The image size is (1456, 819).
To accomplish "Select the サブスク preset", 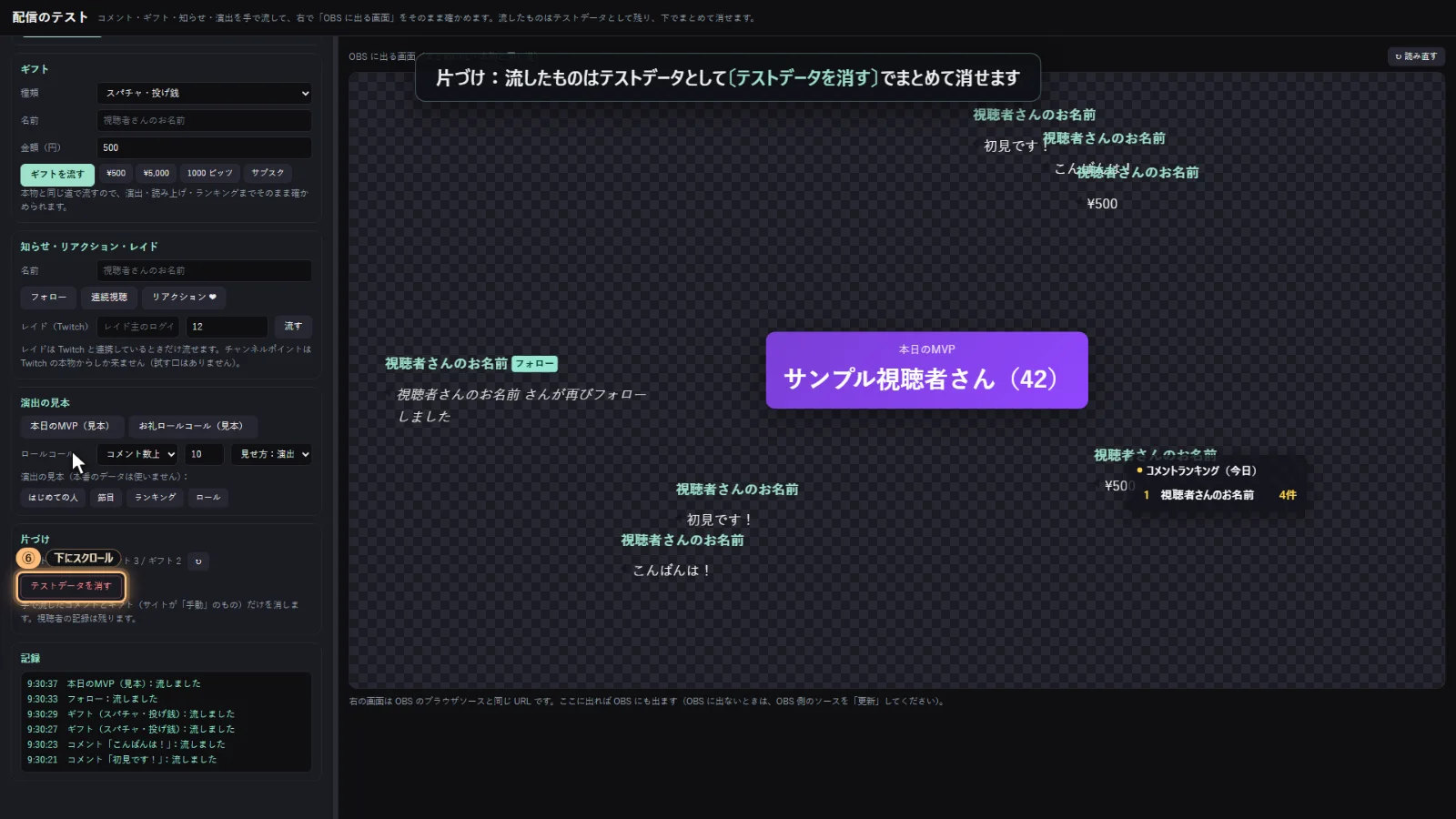I will pyautogui.click(x=268, y=173).
